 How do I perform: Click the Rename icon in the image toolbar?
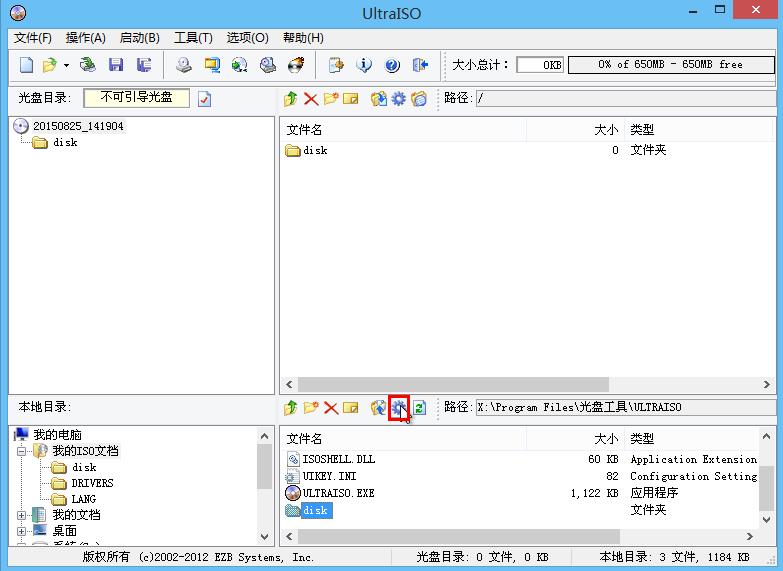pos(351,99)
